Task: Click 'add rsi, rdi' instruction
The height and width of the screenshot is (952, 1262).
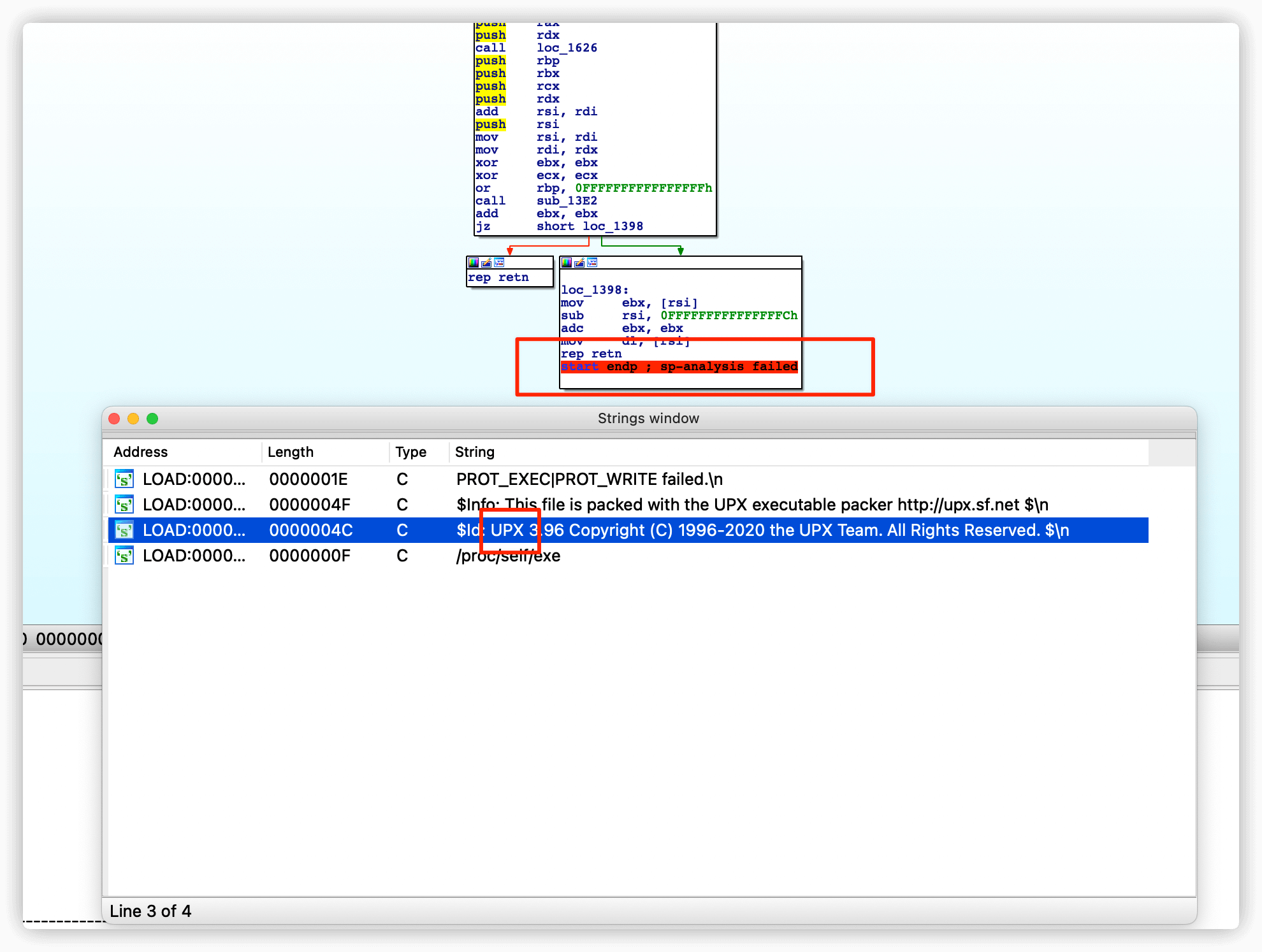Action: [536, 112]
